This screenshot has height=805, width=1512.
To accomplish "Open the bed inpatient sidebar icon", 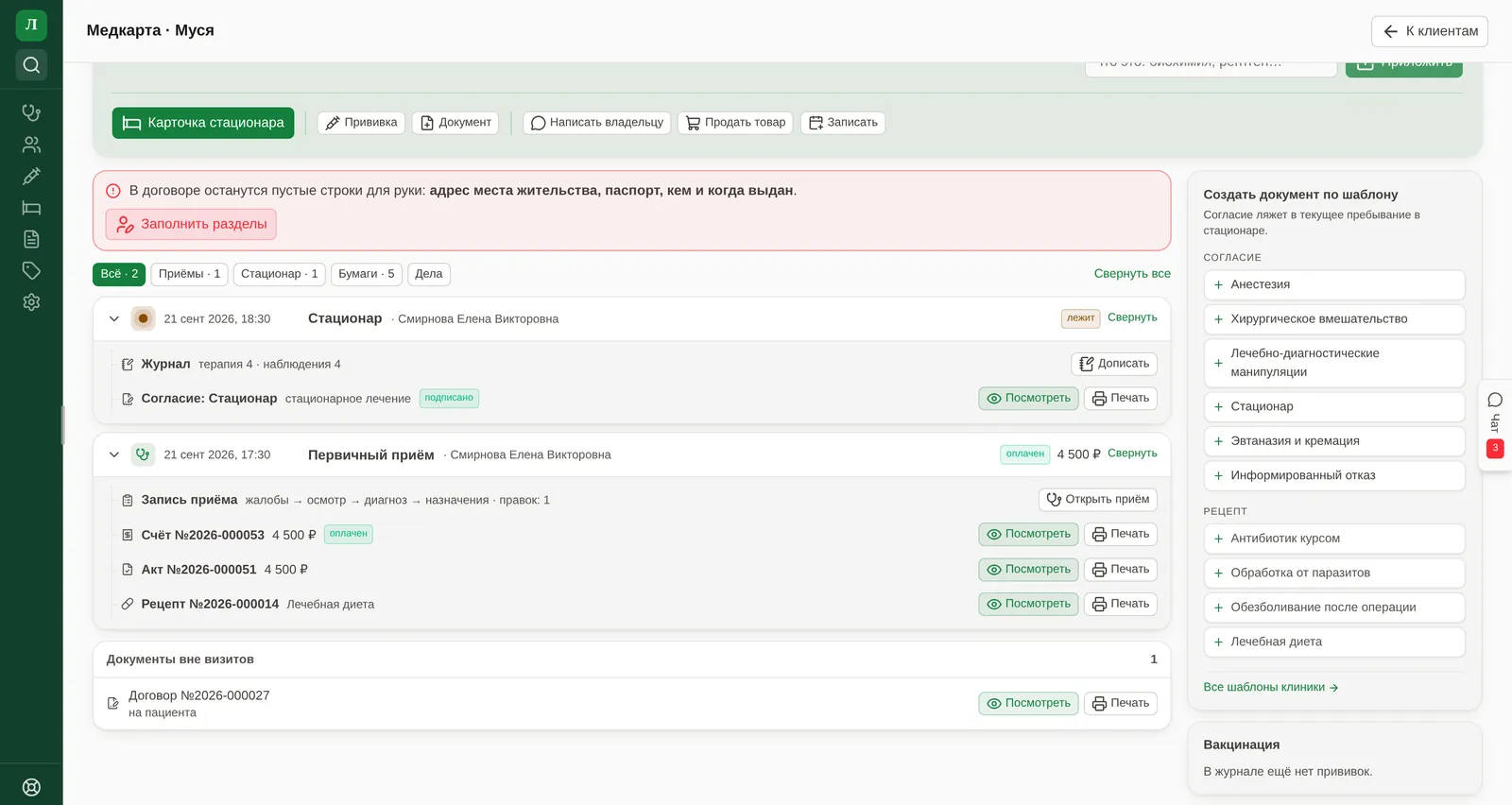I will click(x=31, y=208).
